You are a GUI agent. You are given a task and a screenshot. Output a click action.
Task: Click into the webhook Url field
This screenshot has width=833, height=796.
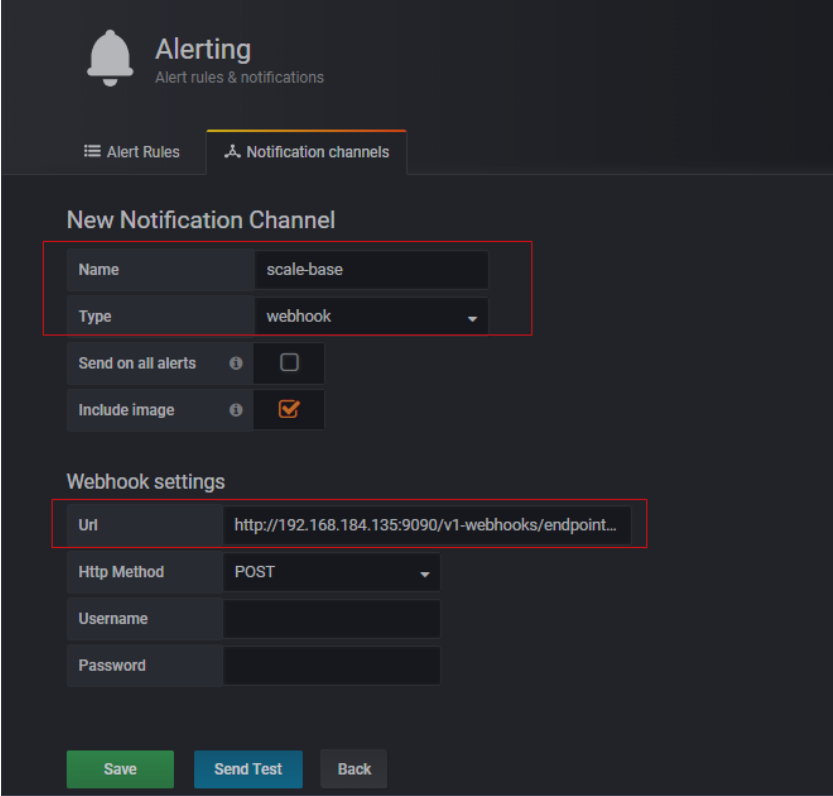point(427,526)
